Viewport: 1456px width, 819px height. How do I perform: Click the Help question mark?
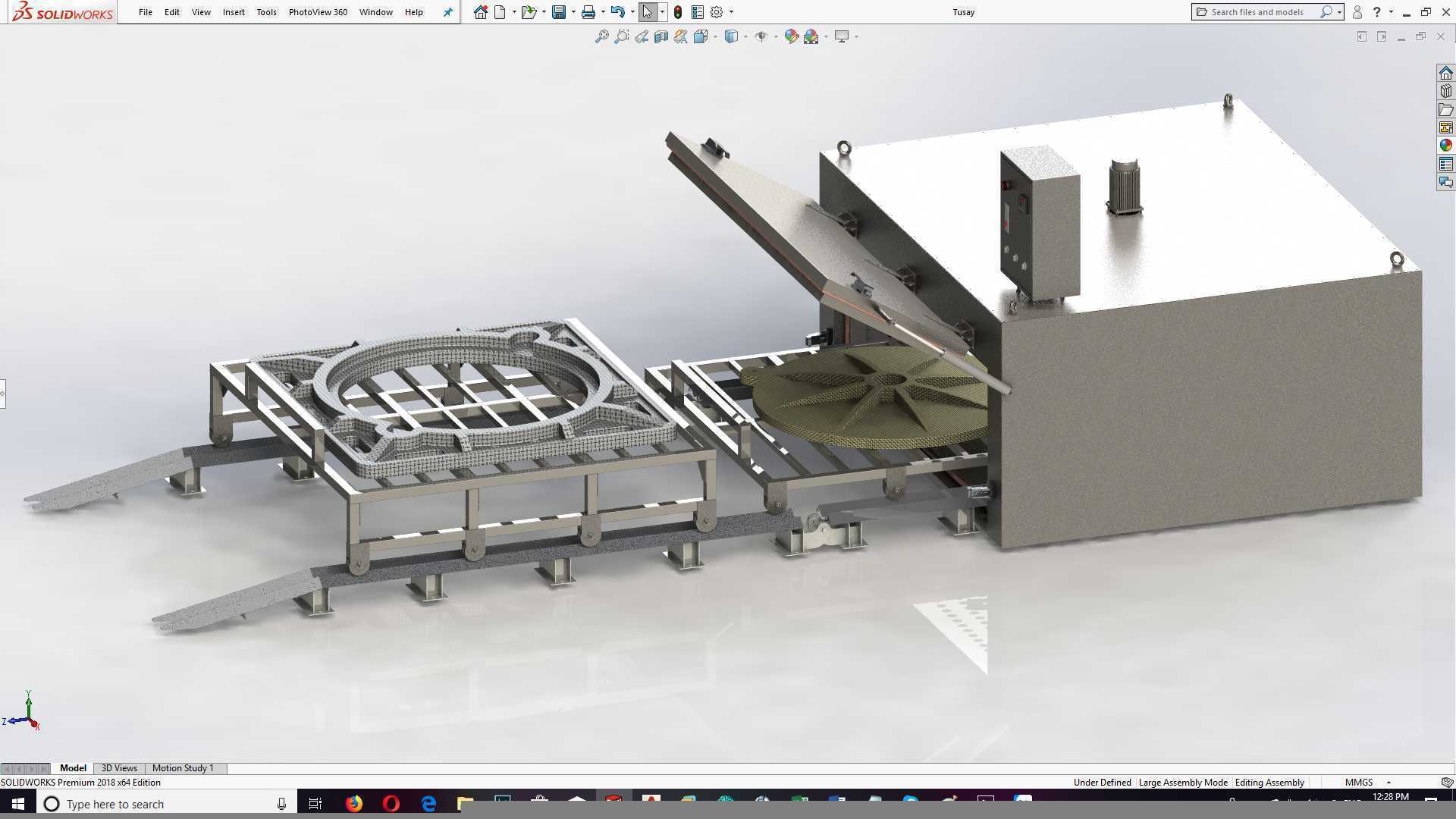point(1377,12)
